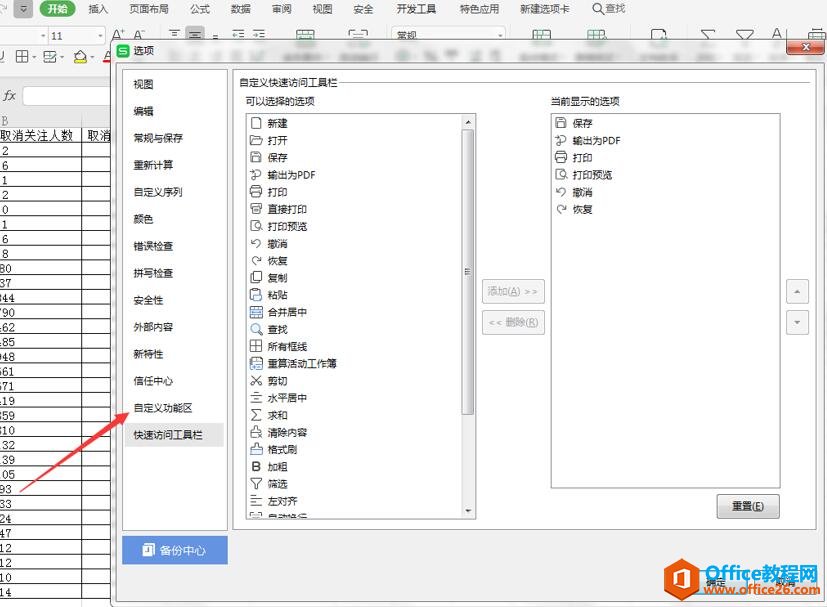Open the 编辑 options category
This screenshot has width=827, height=607.
click(143, 111)
